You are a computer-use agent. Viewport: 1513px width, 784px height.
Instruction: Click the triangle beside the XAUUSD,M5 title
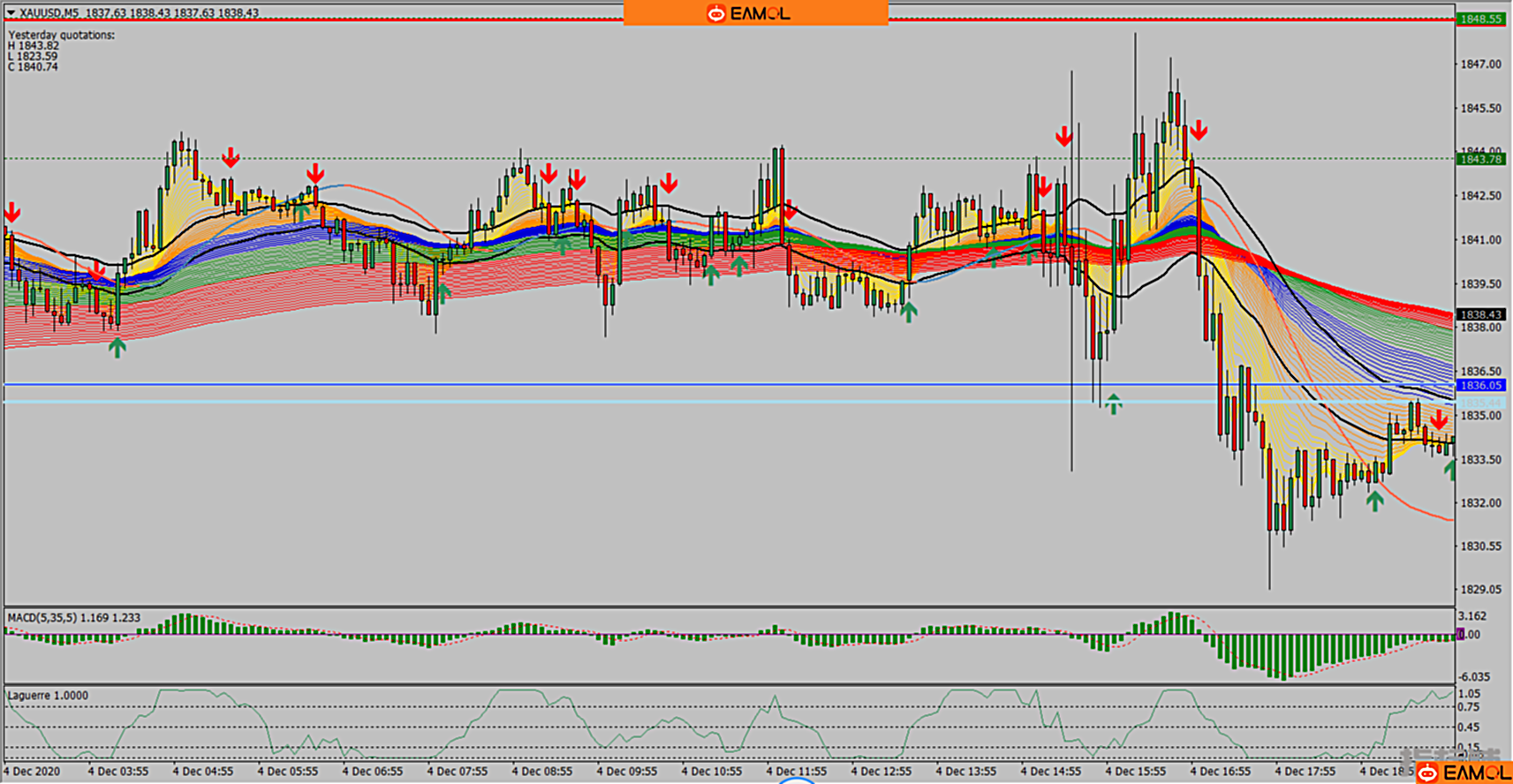coord(11,13)
